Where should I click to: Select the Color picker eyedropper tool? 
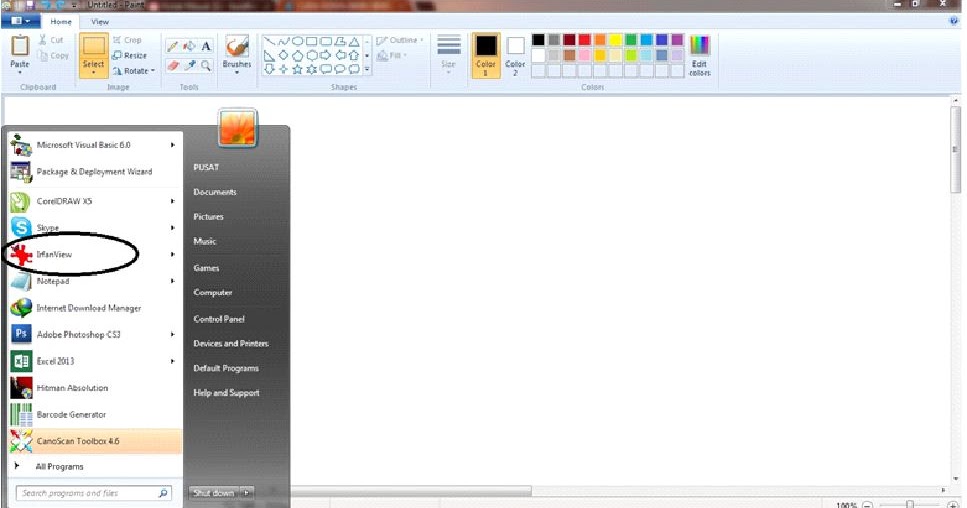(x=189, y=65)
